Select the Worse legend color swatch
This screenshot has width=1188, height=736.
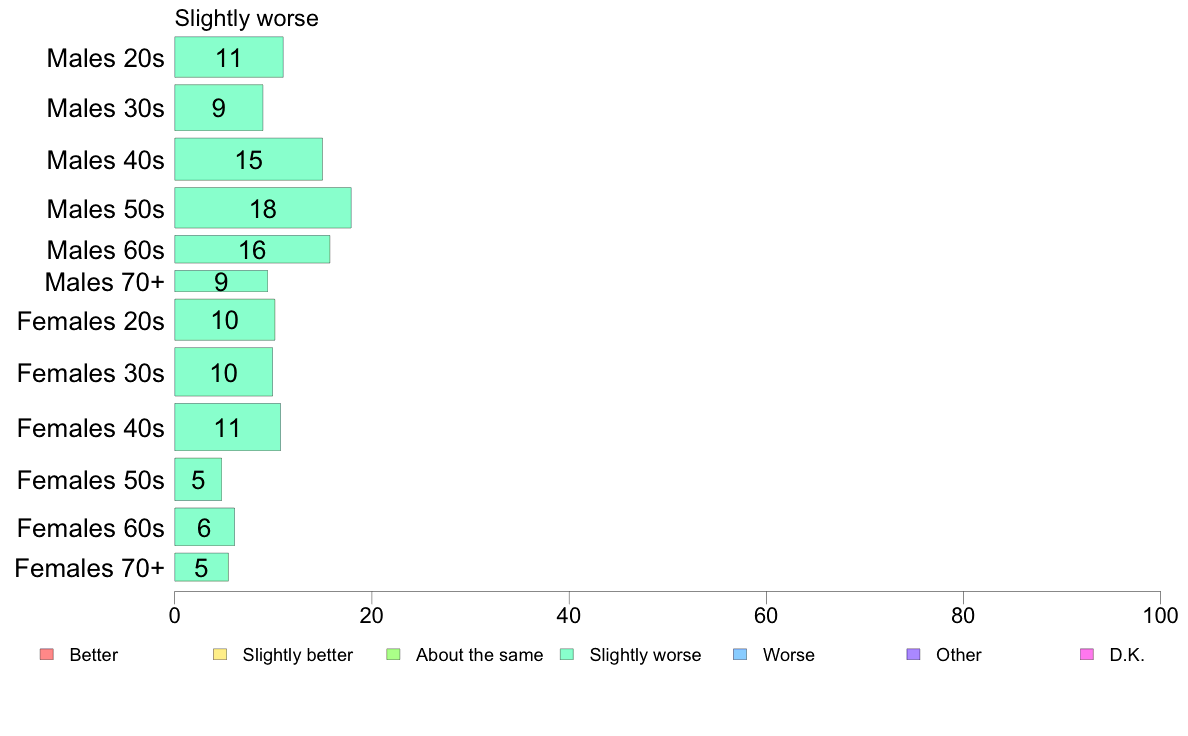[x=740, y=655]
